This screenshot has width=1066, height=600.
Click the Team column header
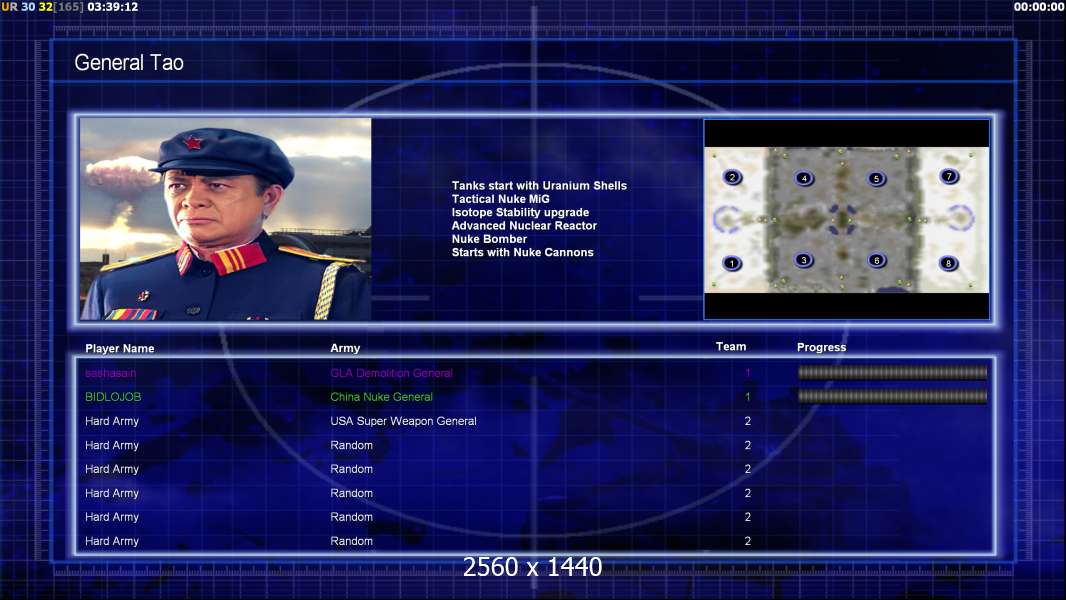point(731,347)
